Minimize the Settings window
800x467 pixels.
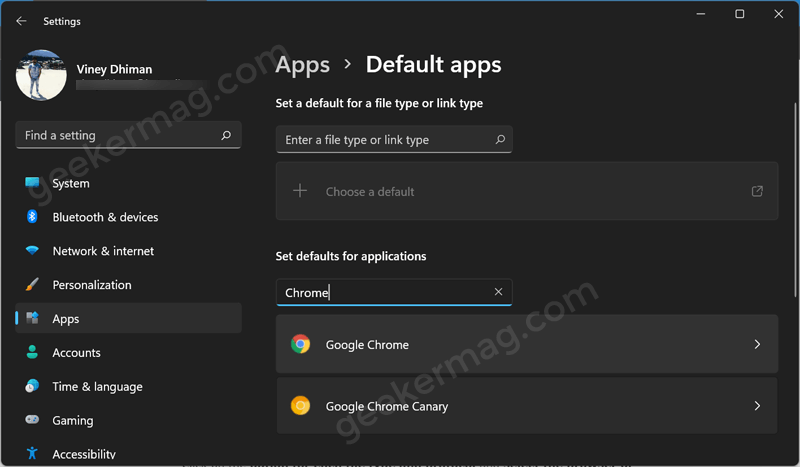coord(701,14)
